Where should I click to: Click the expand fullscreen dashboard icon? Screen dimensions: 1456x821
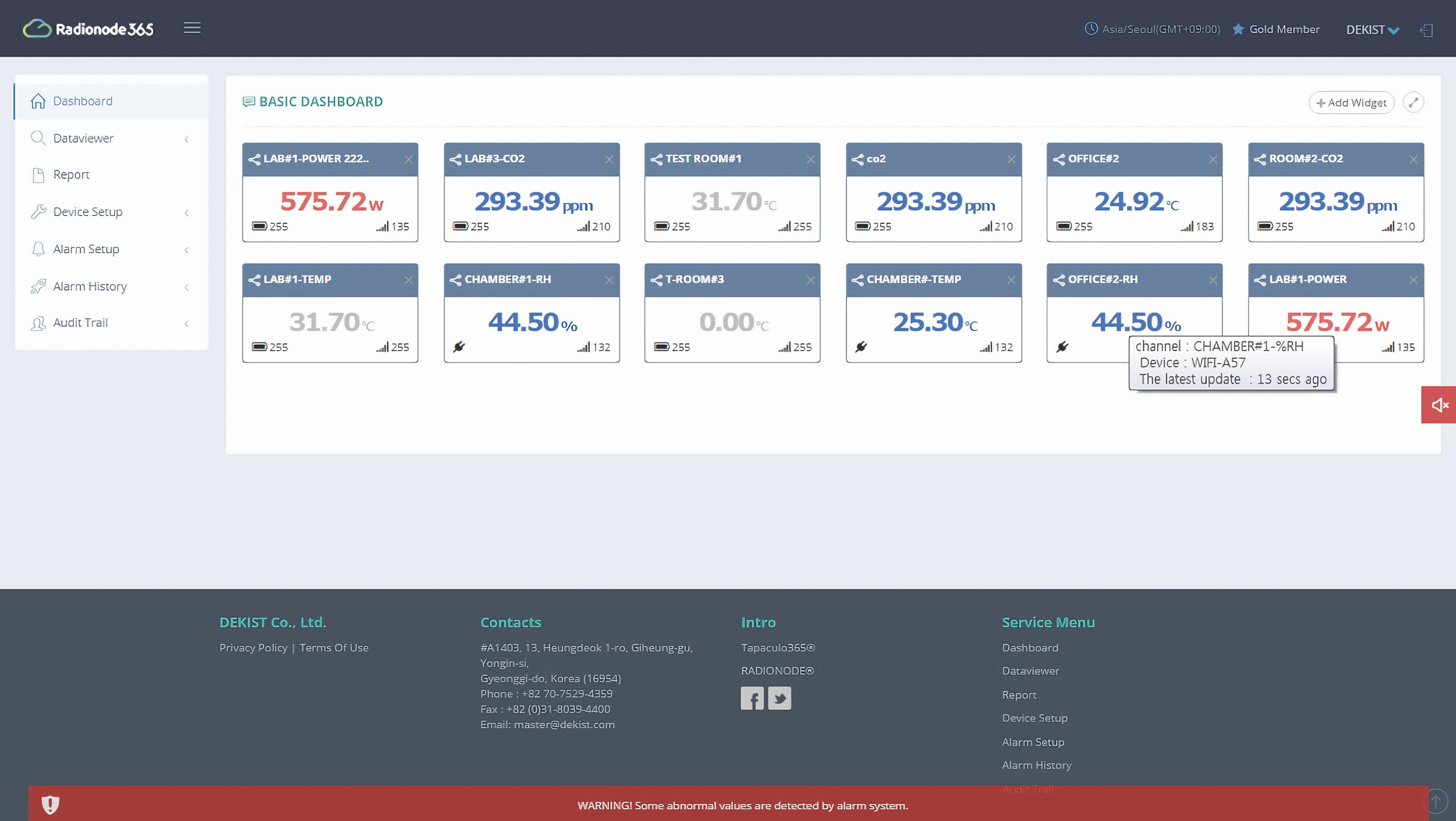(1413, 102)
